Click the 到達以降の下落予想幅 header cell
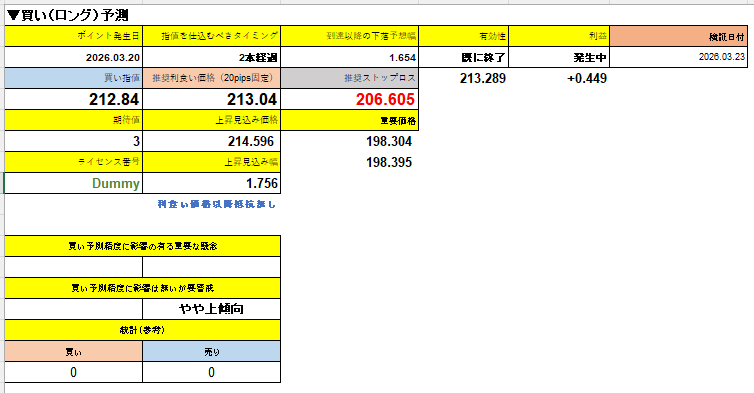 (x=350, y=36)
